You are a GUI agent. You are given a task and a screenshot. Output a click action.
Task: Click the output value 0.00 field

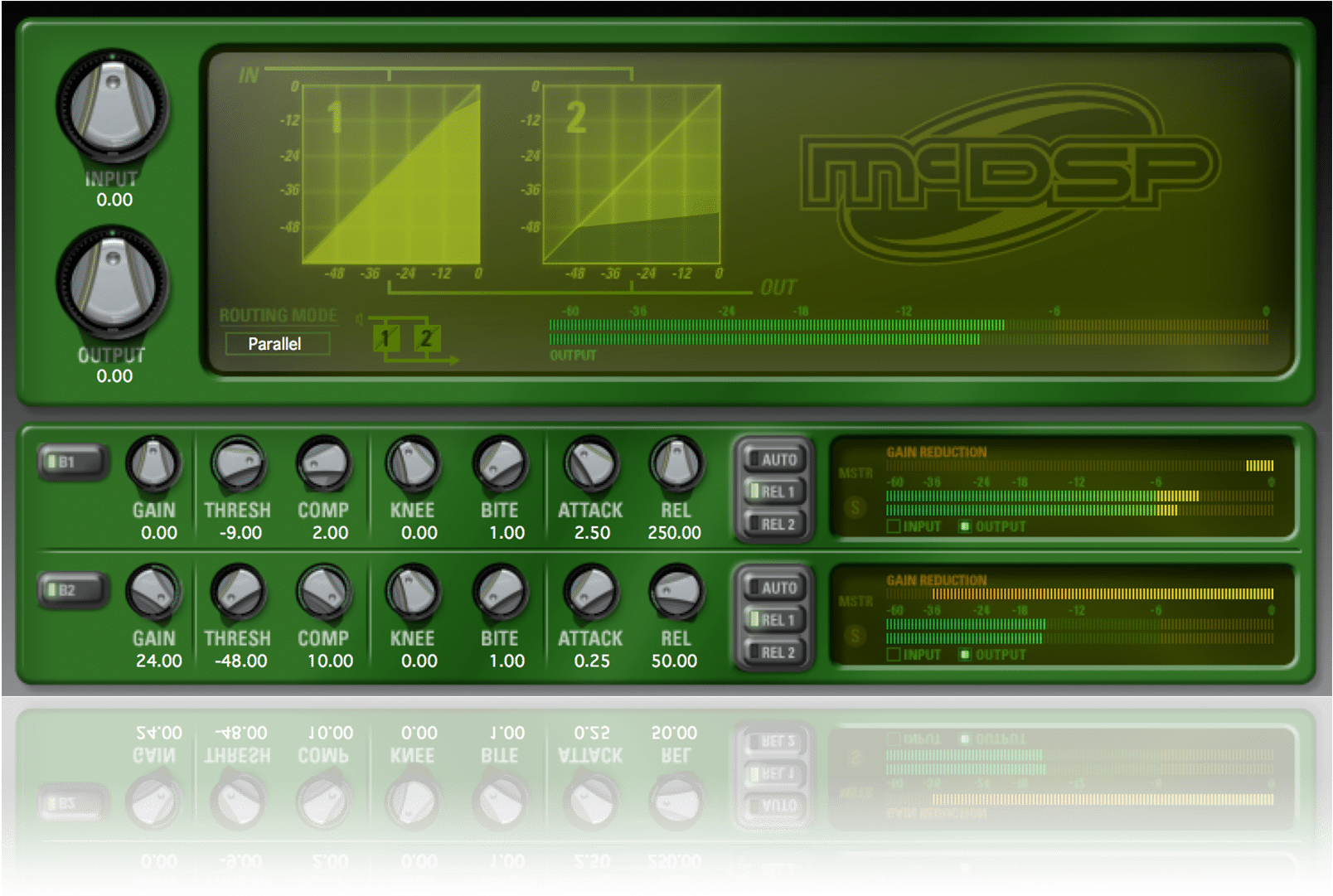114,376
